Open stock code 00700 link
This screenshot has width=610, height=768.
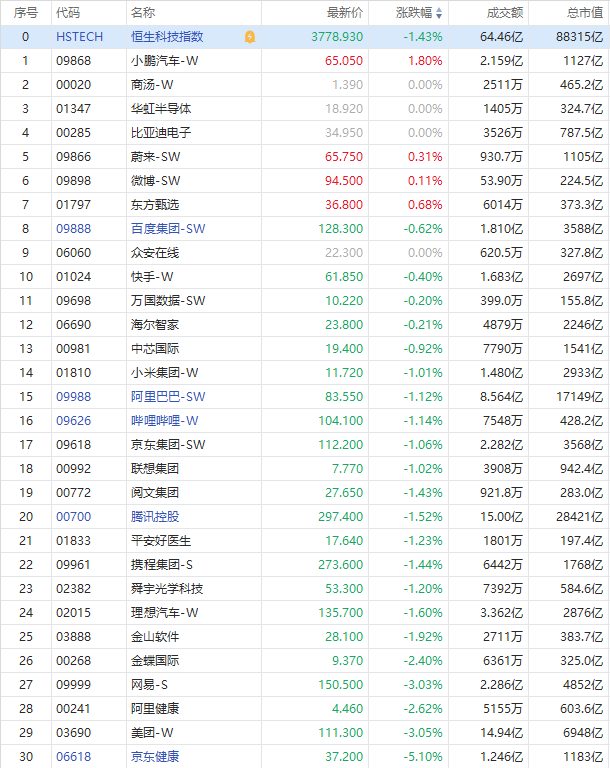(73, 517)
